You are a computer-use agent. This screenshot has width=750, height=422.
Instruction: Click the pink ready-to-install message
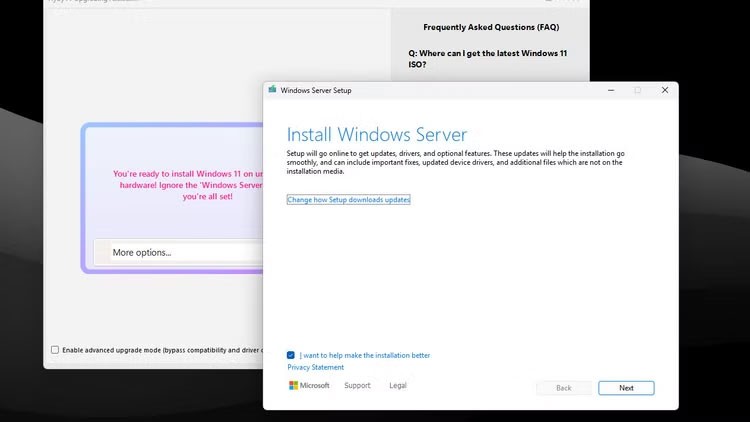point(188,185)
